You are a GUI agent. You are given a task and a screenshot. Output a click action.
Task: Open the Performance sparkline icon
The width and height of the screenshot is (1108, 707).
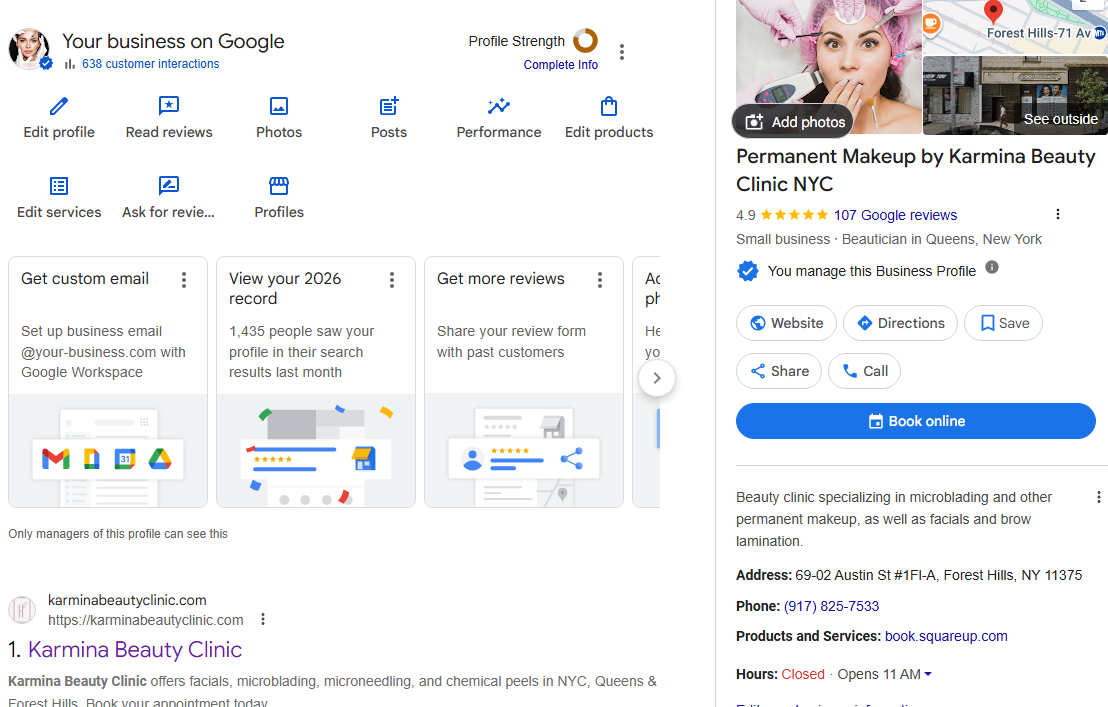(498, 107)
